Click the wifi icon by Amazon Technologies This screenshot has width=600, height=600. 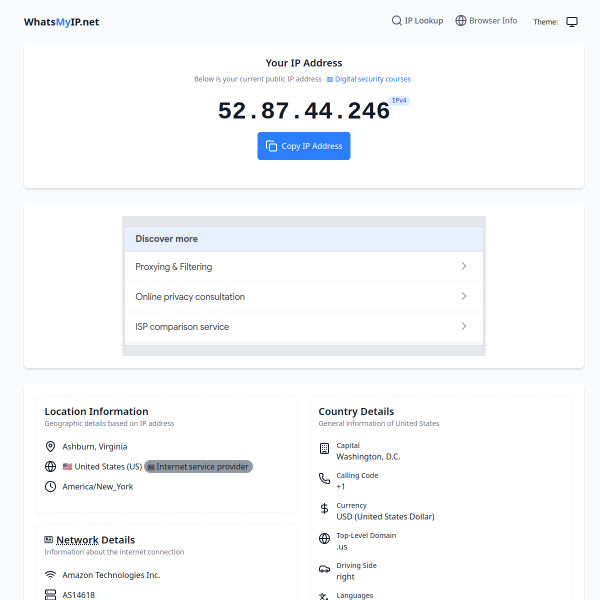50,575
